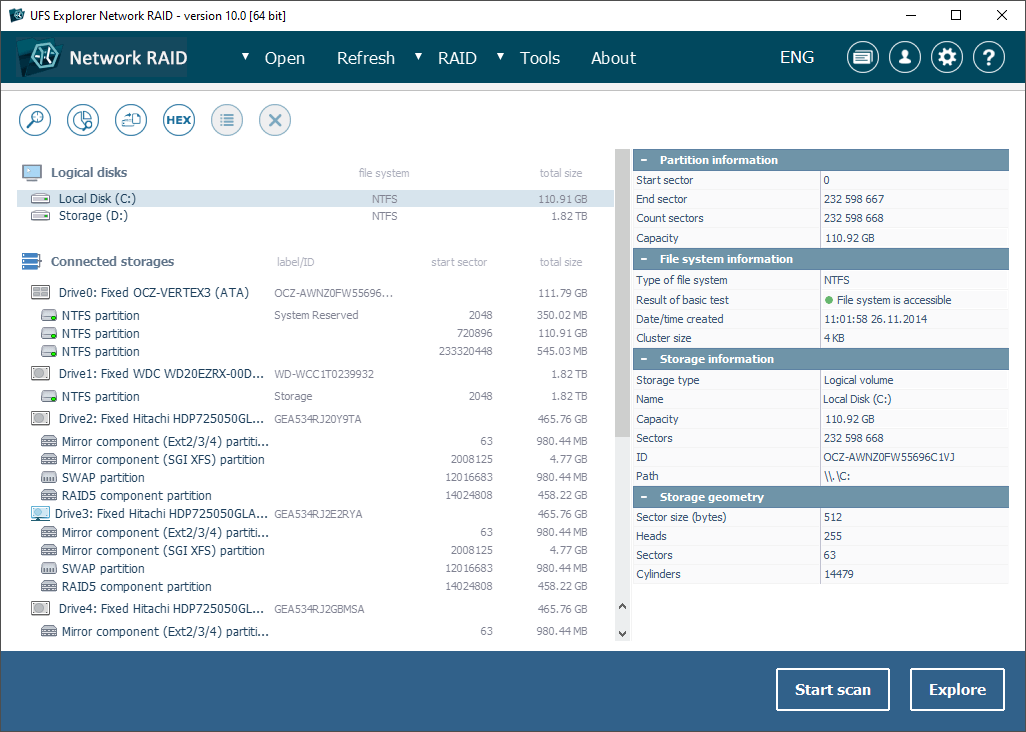Select Drive3 SWAP partition row

click(315, 568)
